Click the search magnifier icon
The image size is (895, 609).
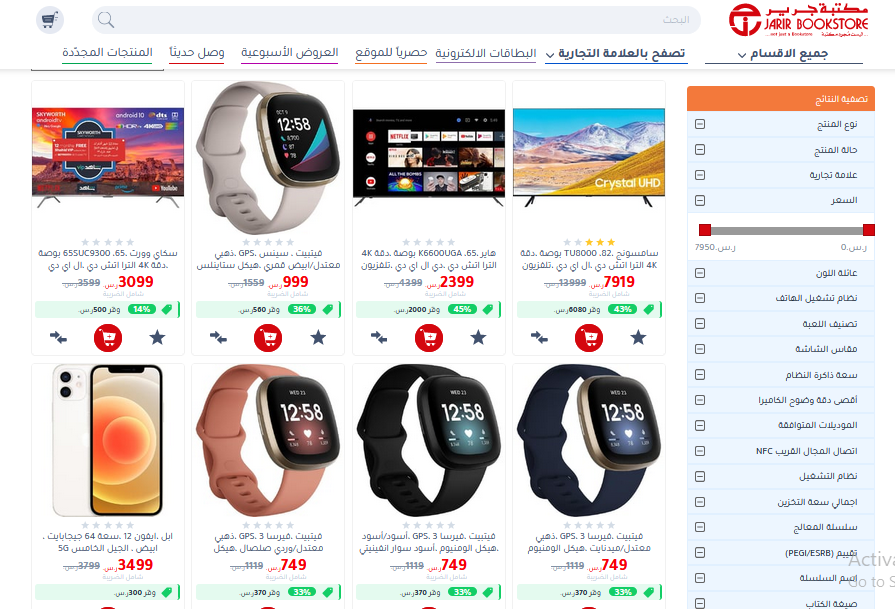[x=106, y=20]
